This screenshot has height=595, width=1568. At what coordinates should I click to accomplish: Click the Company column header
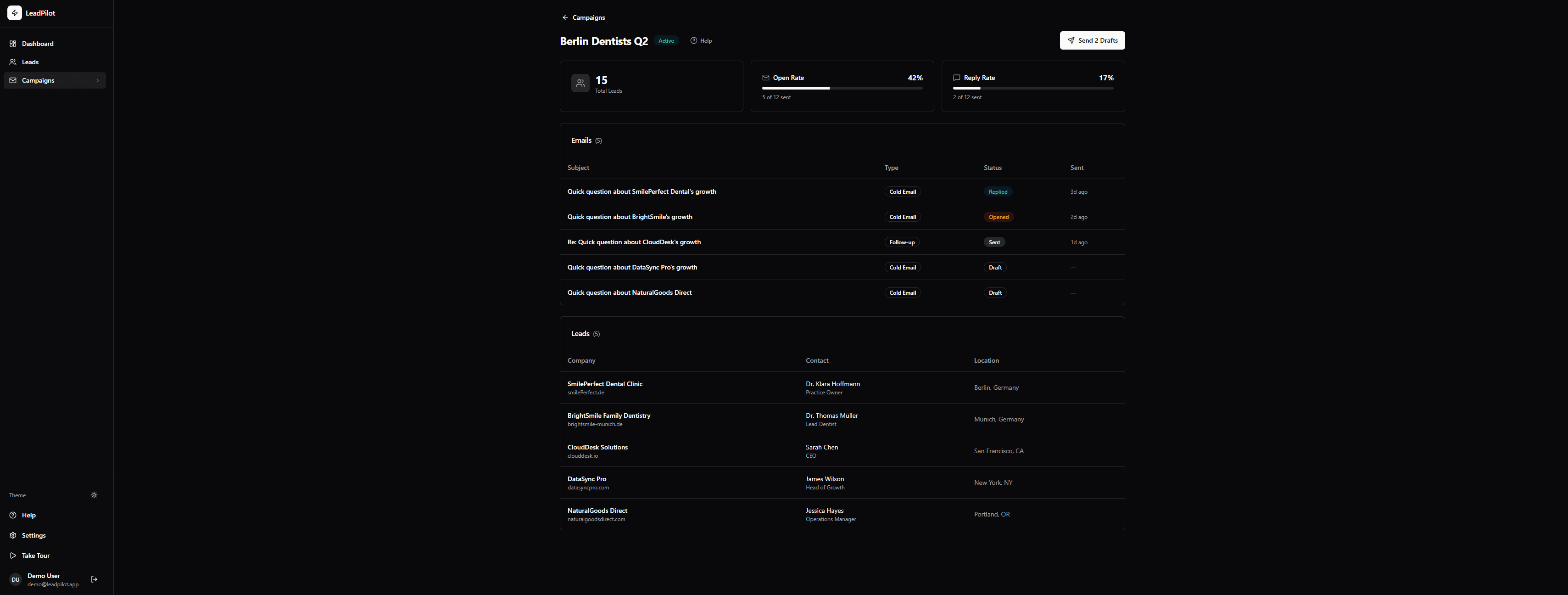581,360
